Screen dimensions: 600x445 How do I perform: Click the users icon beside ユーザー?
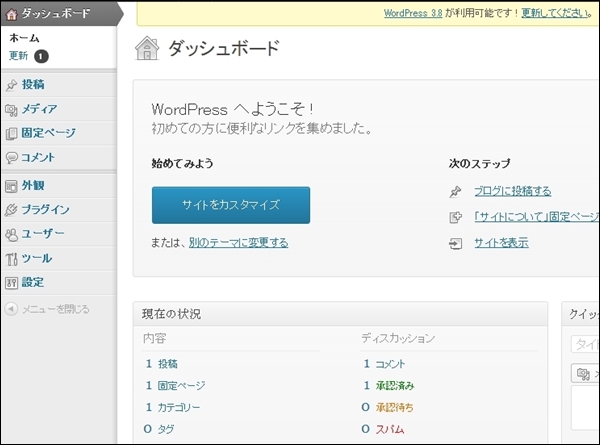(x=11, y=235)
